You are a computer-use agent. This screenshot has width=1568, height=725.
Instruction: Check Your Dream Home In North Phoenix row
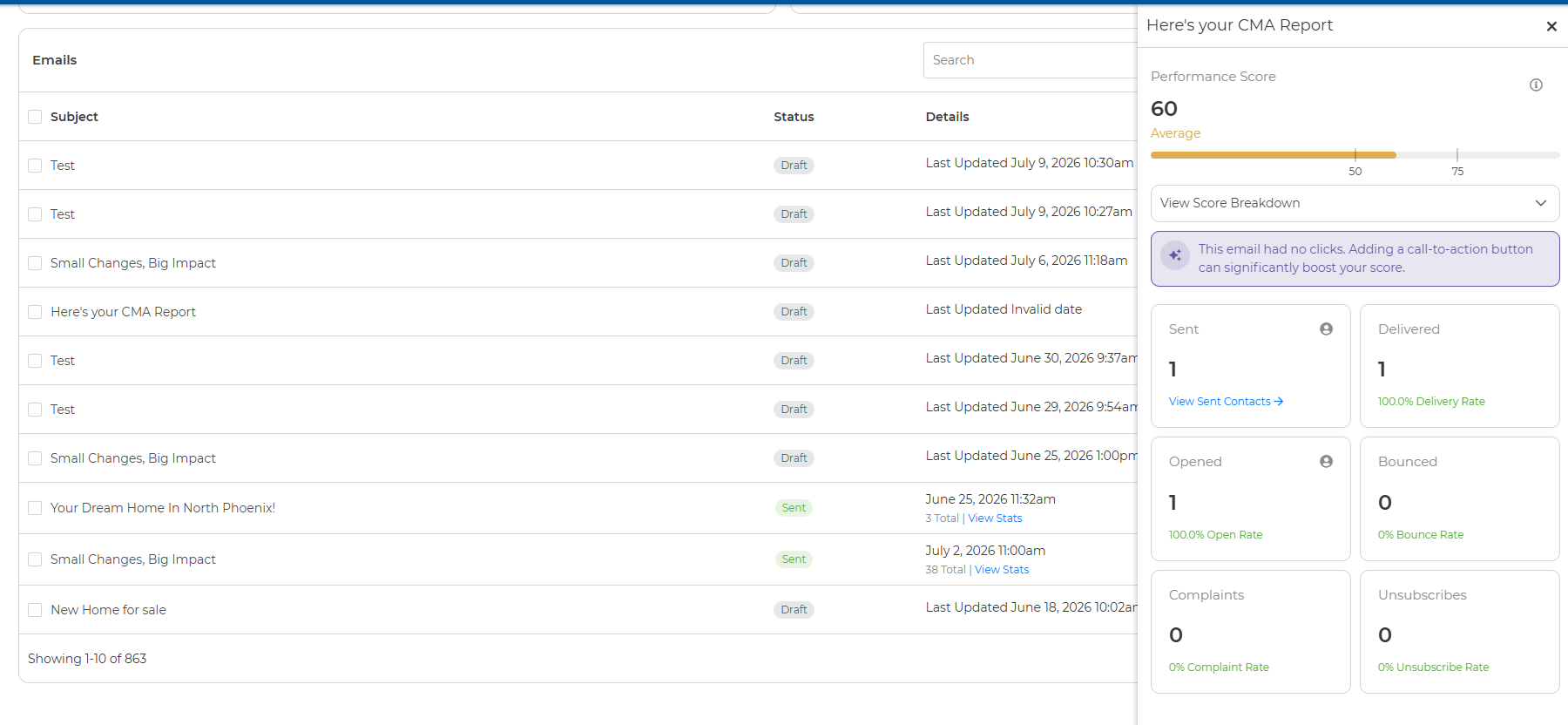(x=35, y=508)
